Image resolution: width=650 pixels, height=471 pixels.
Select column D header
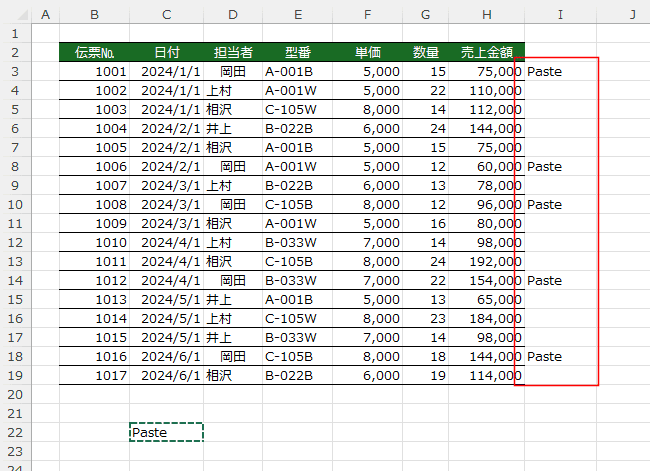[233, 15]
